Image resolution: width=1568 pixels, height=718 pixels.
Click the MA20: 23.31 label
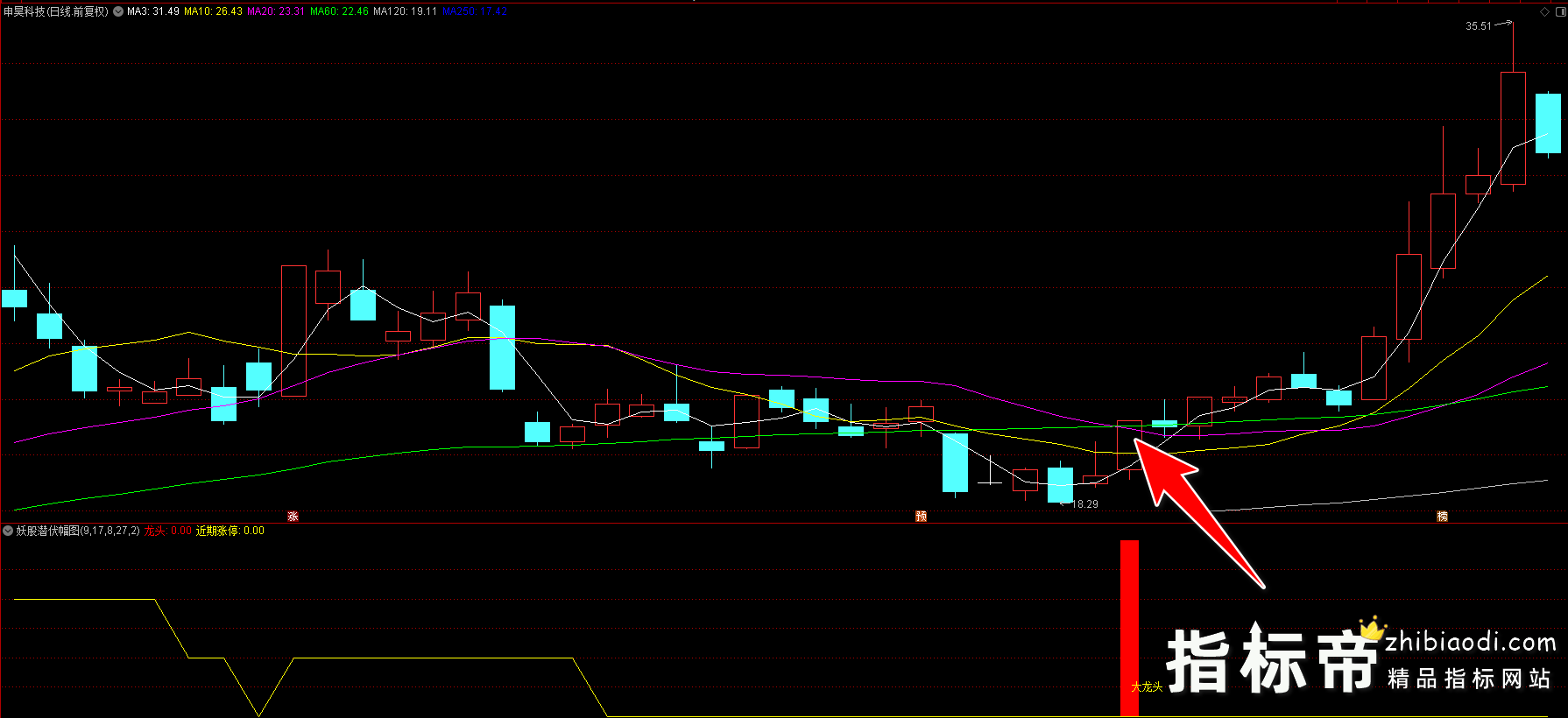[276, 11]
